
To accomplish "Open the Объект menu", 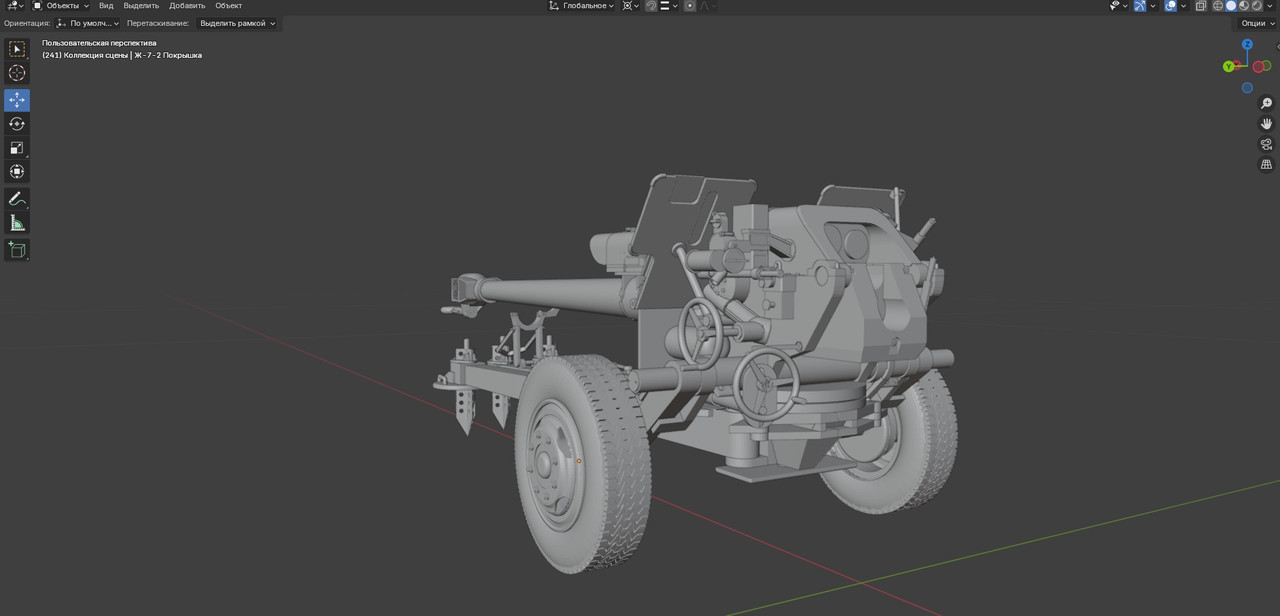I will (228, 5).
